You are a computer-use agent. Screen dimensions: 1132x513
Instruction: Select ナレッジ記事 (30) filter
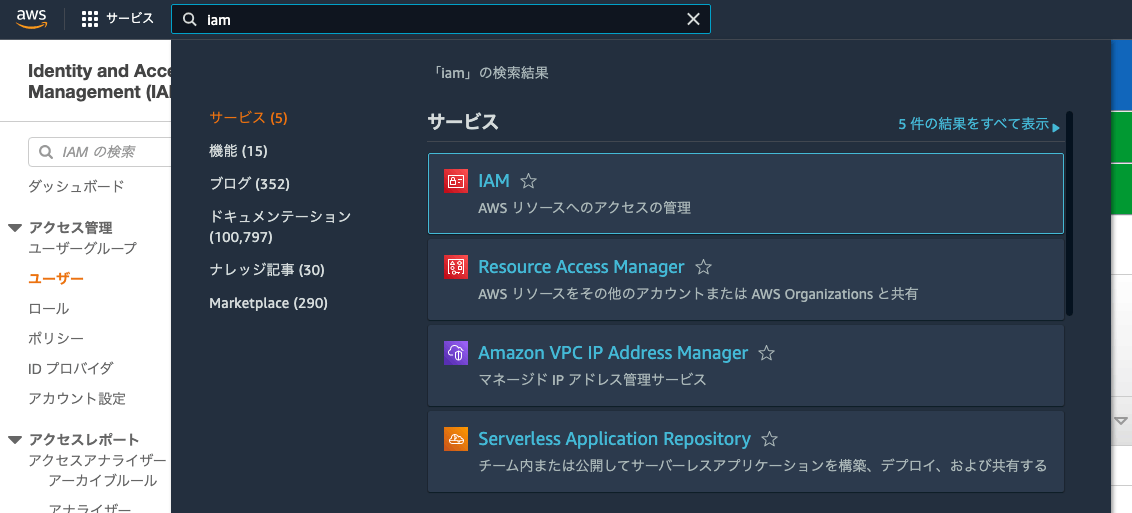coord(266,270)
